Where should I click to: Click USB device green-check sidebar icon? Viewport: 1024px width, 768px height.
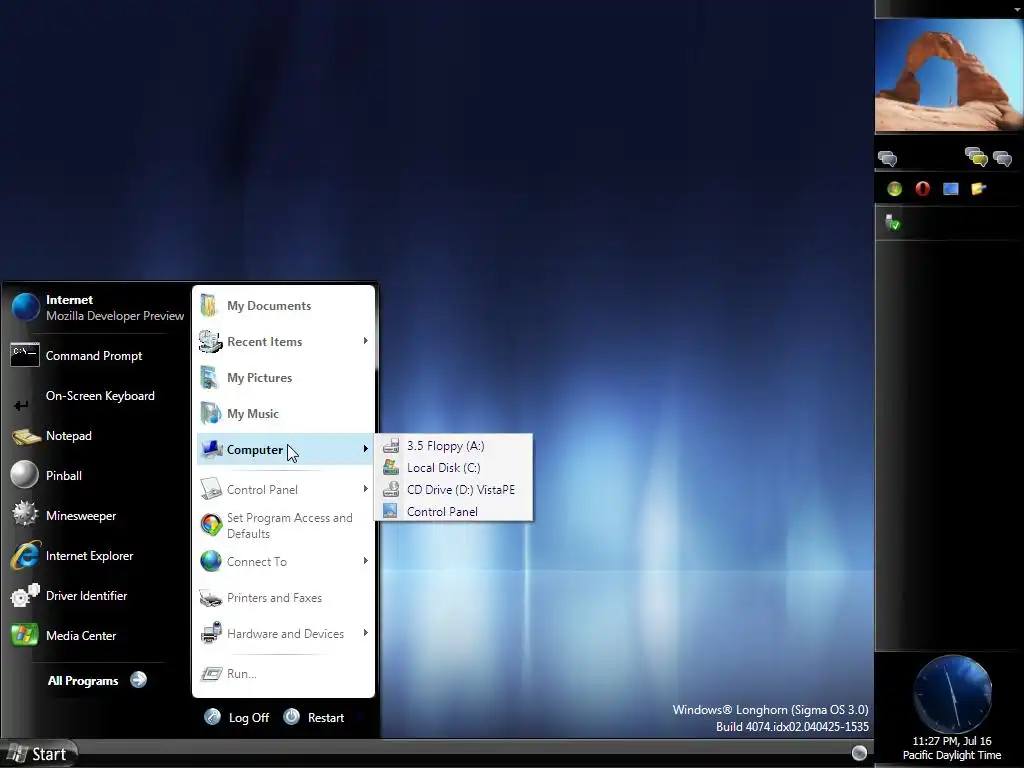point(893,222)
